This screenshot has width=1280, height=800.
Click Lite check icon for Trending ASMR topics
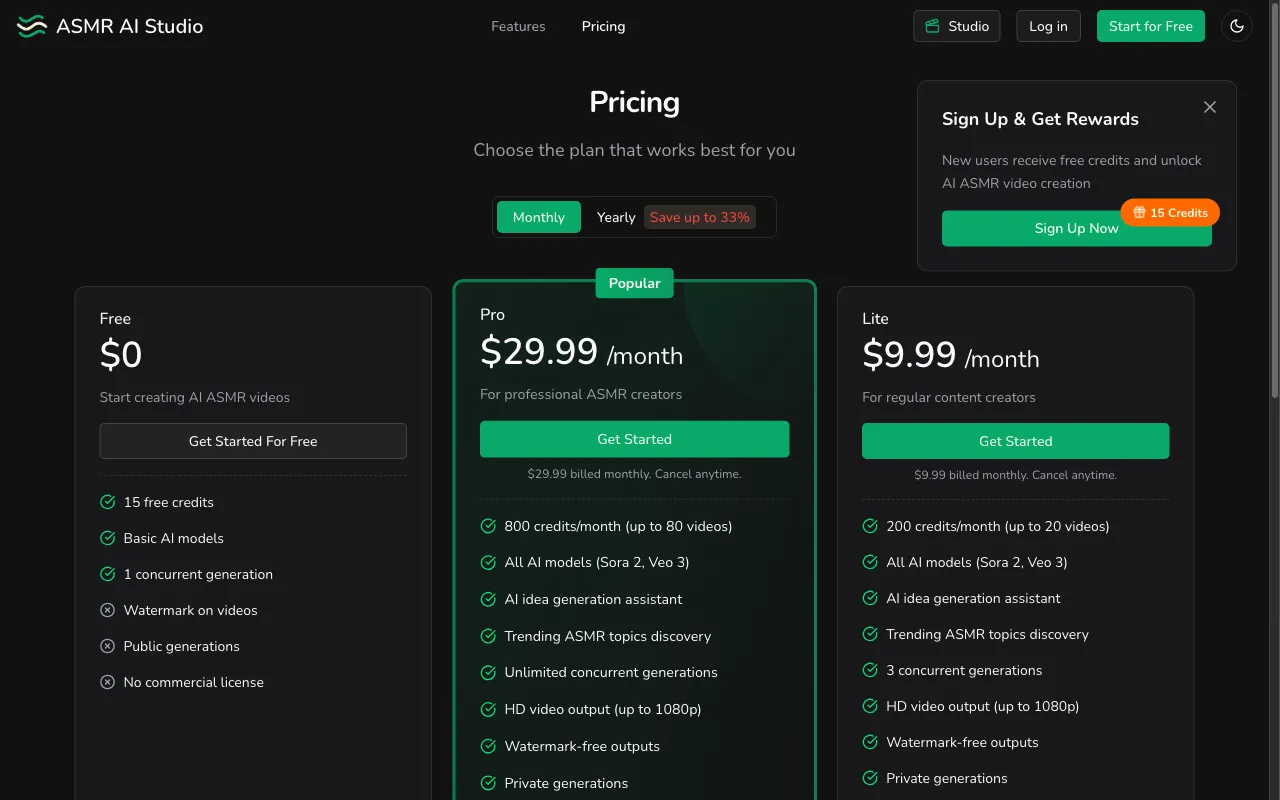(x=870, y=634)
